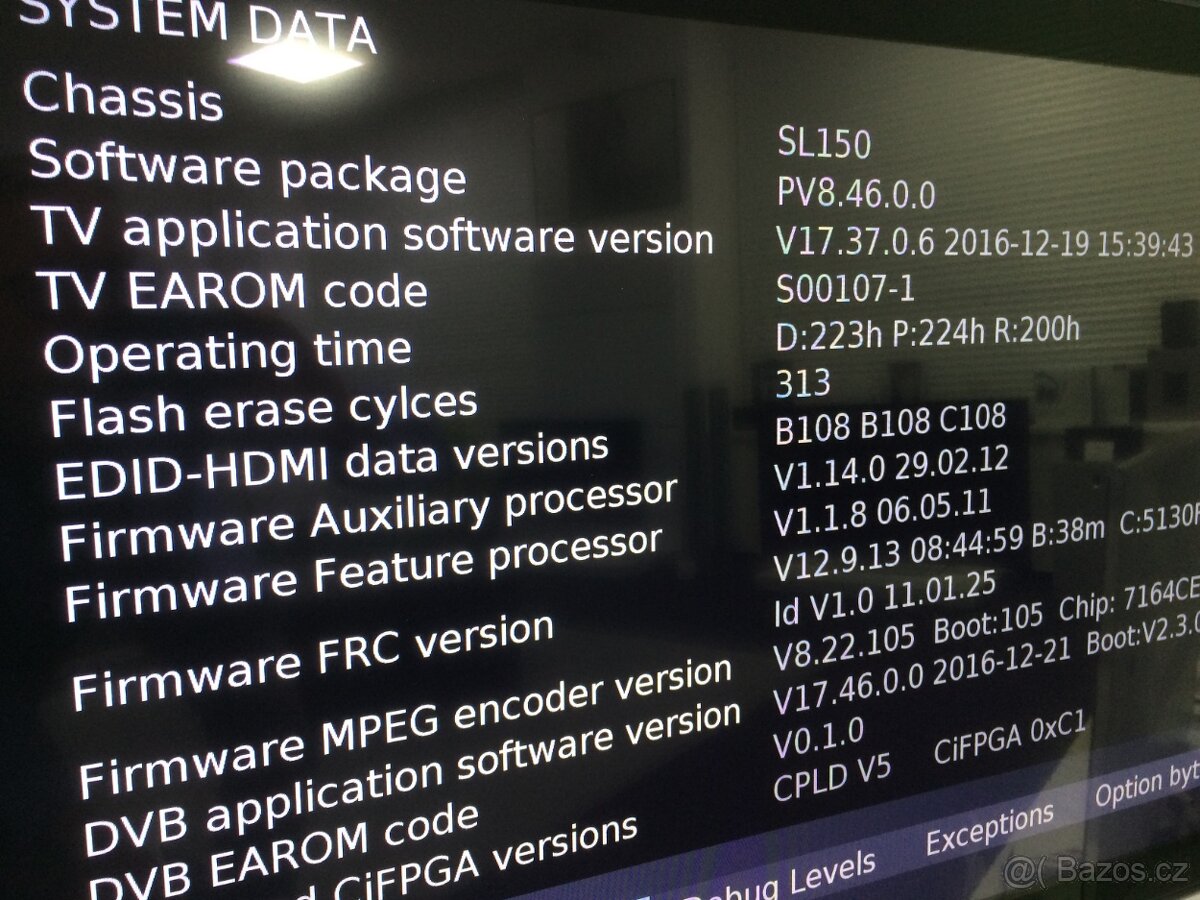Select the Chassis row
Viewport: 1200px width, 900px height.
coord(122,96)
